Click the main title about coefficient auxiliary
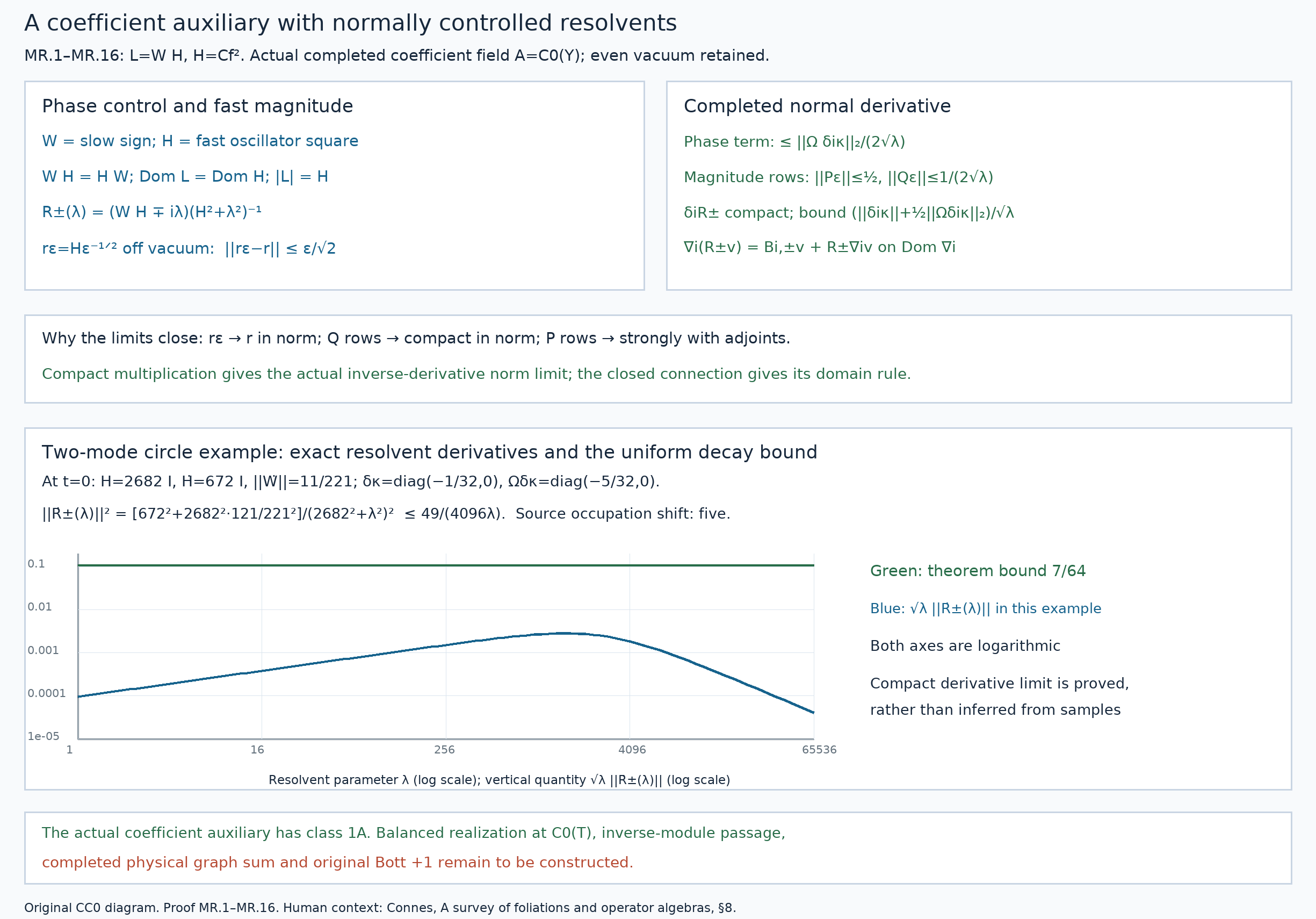This screenshot has width=1316, height=919. click(x=350, y=24)
